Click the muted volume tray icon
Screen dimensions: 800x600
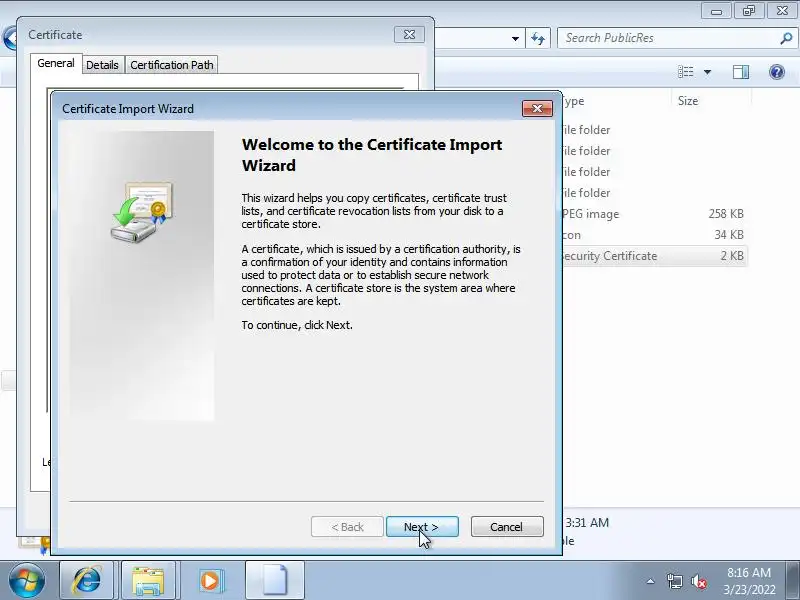[699, 581]
